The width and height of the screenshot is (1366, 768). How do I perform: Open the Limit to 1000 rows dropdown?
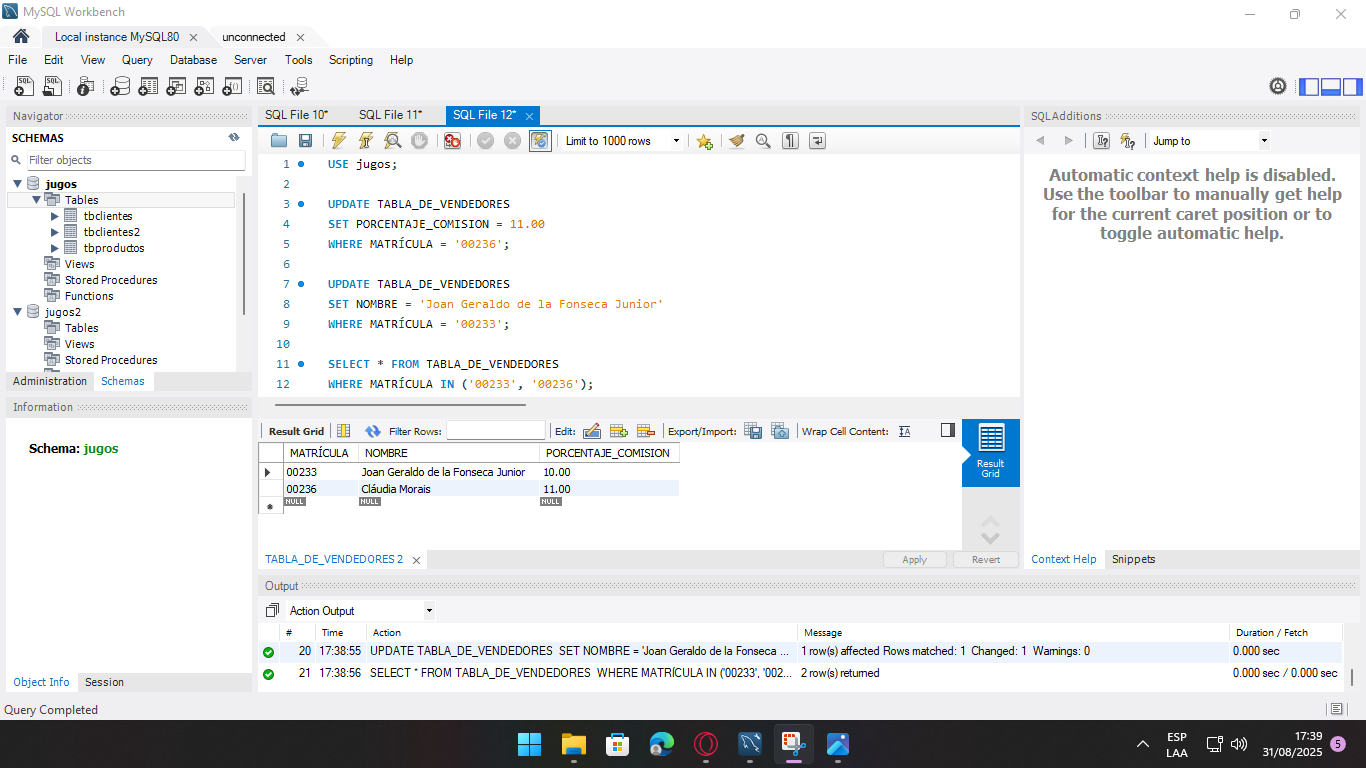(x=621, y=141)
